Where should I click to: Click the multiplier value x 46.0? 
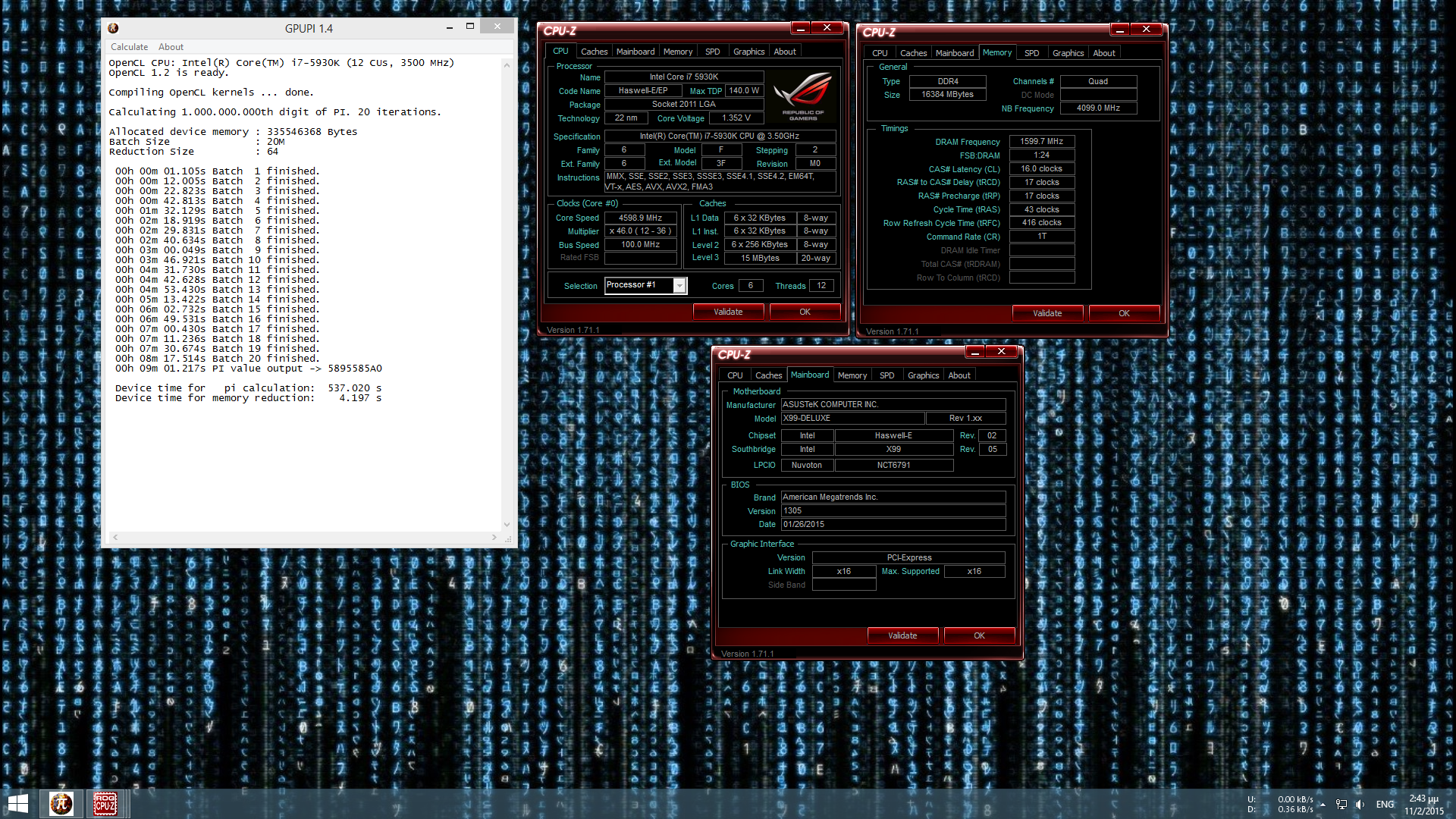(640, 231)
